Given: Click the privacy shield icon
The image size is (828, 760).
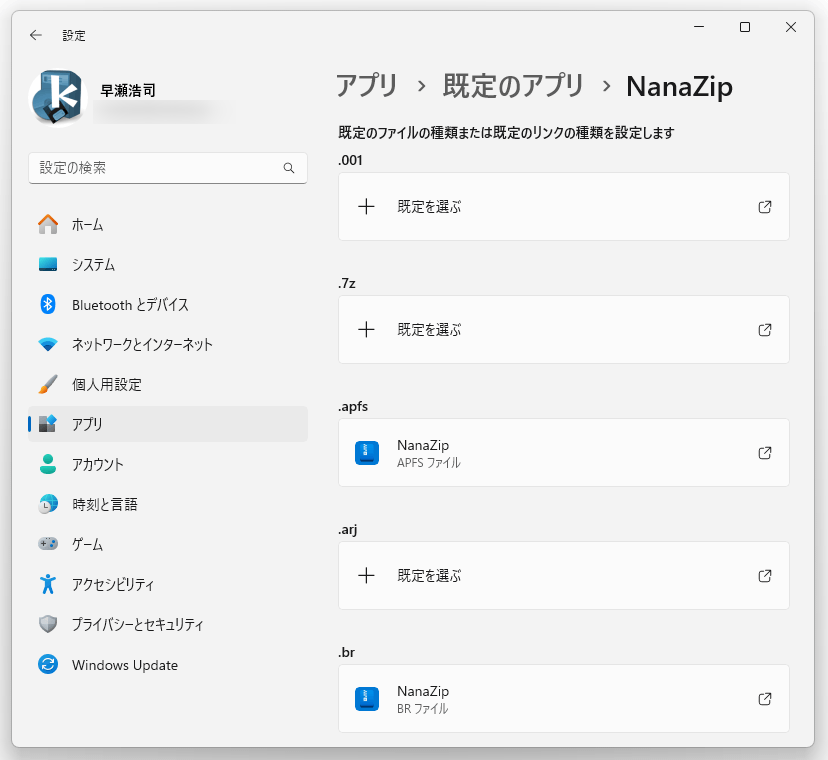Looking at the screenshot, I should coord(48,624).
